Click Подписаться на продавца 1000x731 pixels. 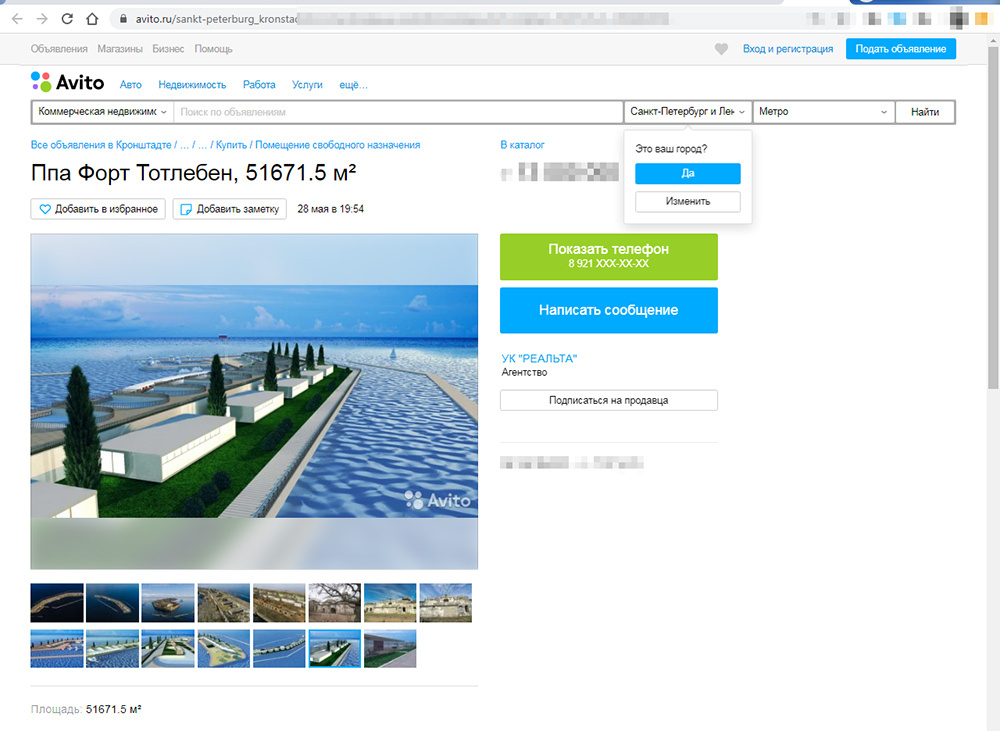(608, 400)
